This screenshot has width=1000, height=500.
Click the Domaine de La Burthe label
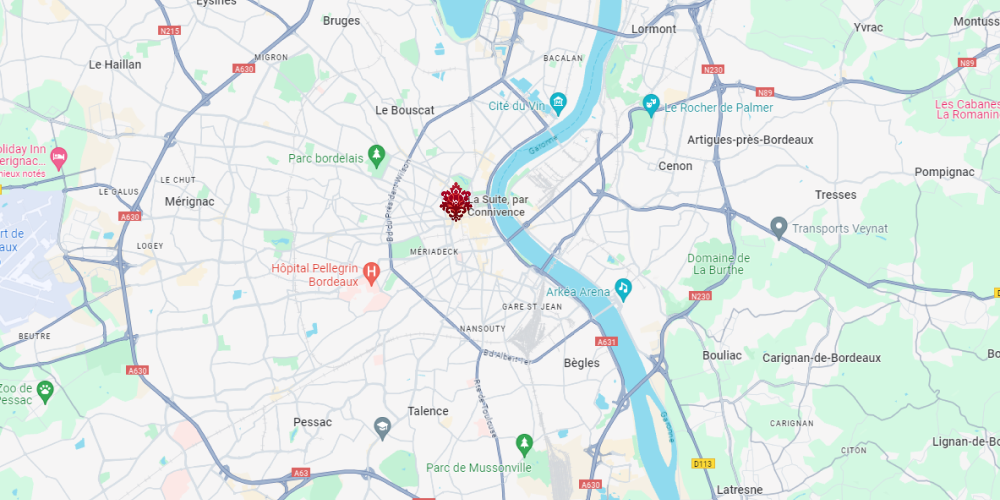coord(718,264)
